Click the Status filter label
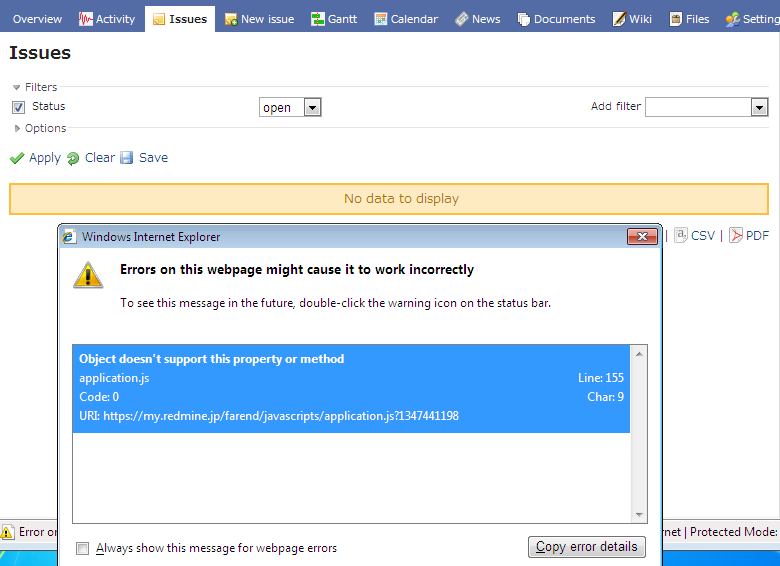The image size is (780, 566). click(x=48, y=106)
